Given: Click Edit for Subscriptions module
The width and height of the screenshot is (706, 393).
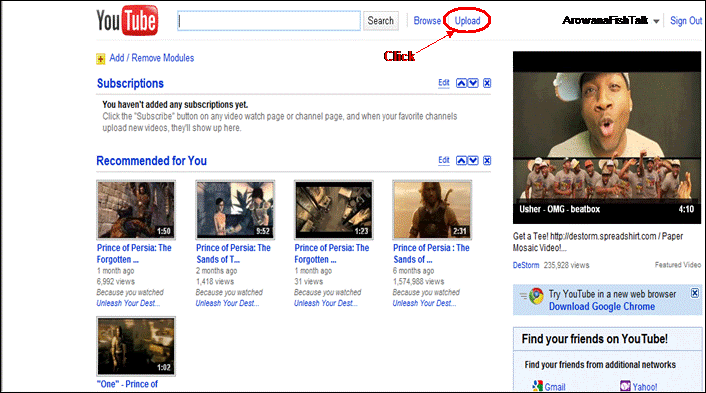Looking at the screenshot, I should tap(444, 83).
